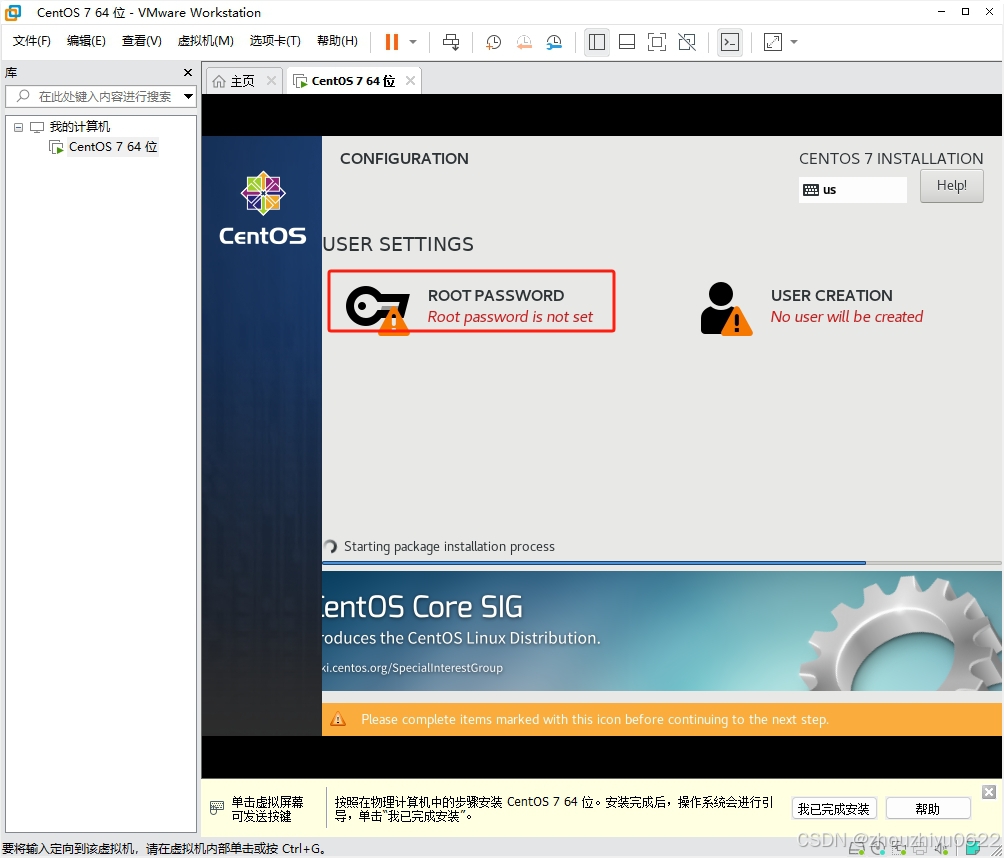Click the 'Root password is not set' text
Image resolution: width=1004 pixels, height=858 pixels.
coord(510,317)
